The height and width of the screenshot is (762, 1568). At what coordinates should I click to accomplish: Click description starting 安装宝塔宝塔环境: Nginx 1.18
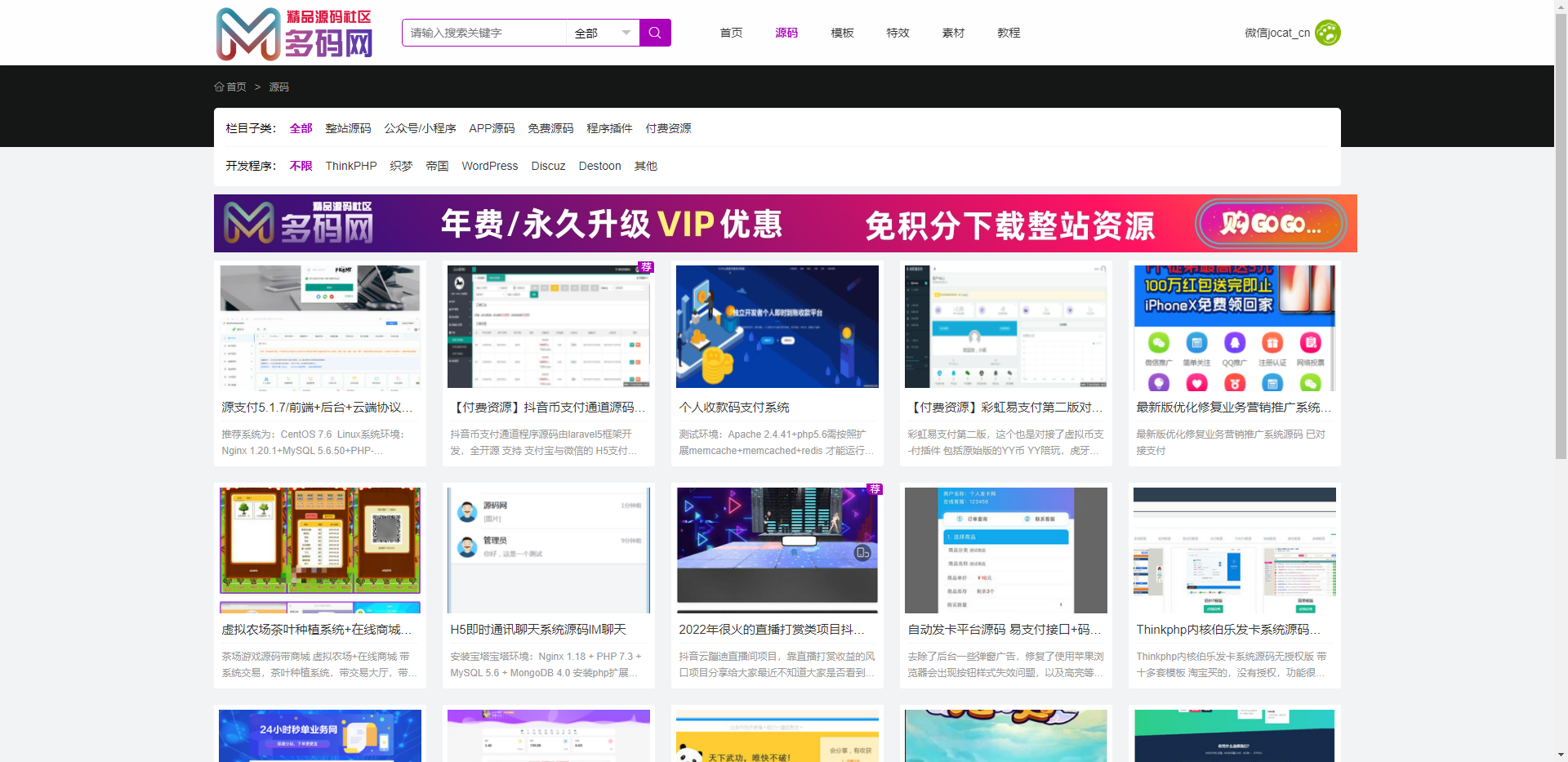[546, 664]
